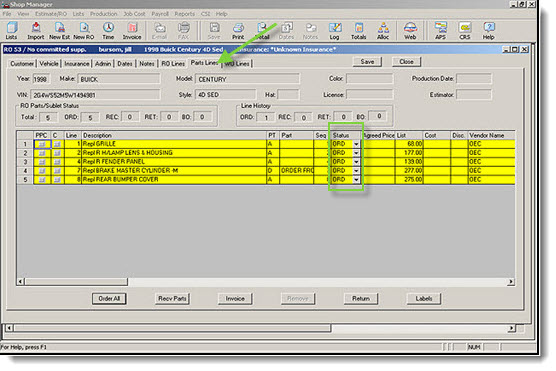This screenshot has height=371, width=556.
Task: Open the APS toolbar icon
Action: click(440, 31)
